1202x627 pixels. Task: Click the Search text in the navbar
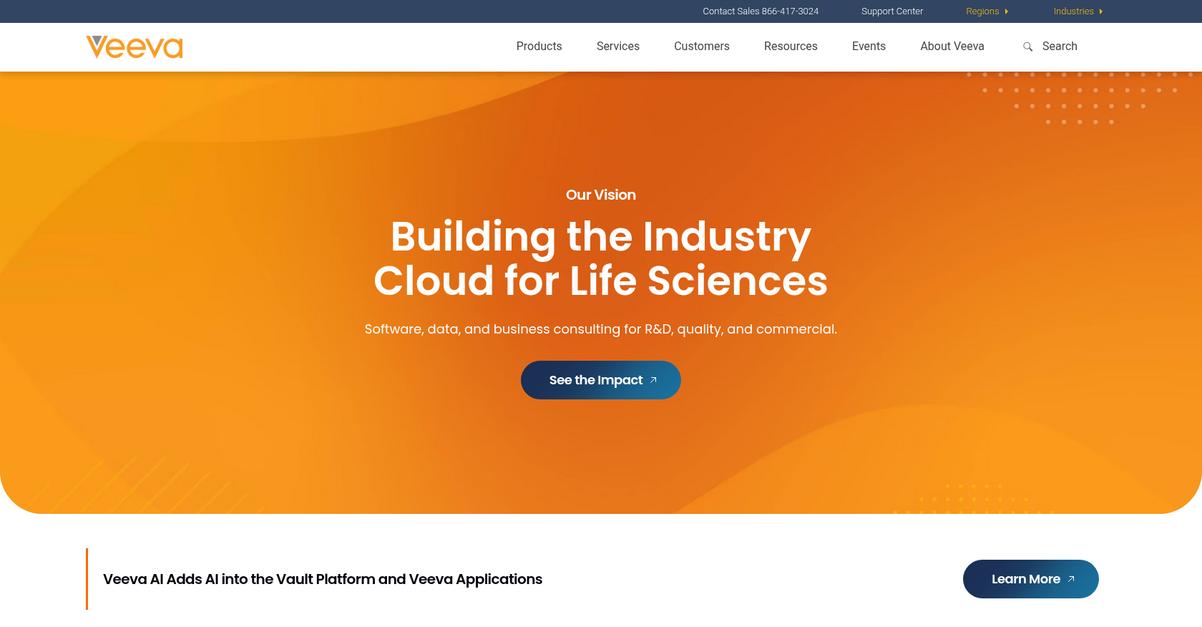(1060, 46)
